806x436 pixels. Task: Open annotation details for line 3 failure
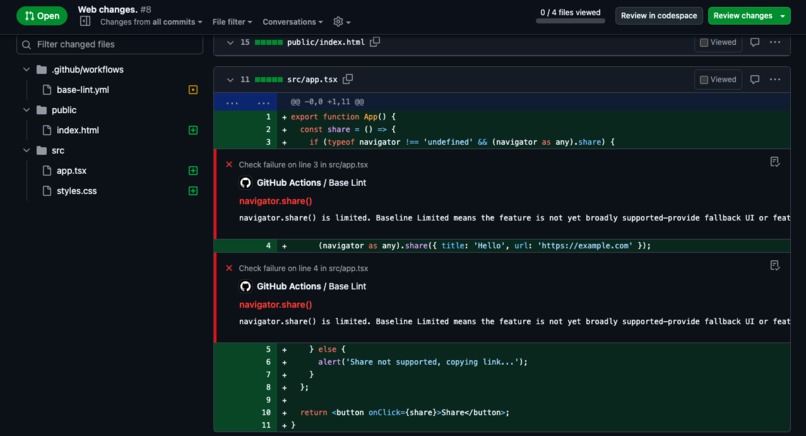775,162
